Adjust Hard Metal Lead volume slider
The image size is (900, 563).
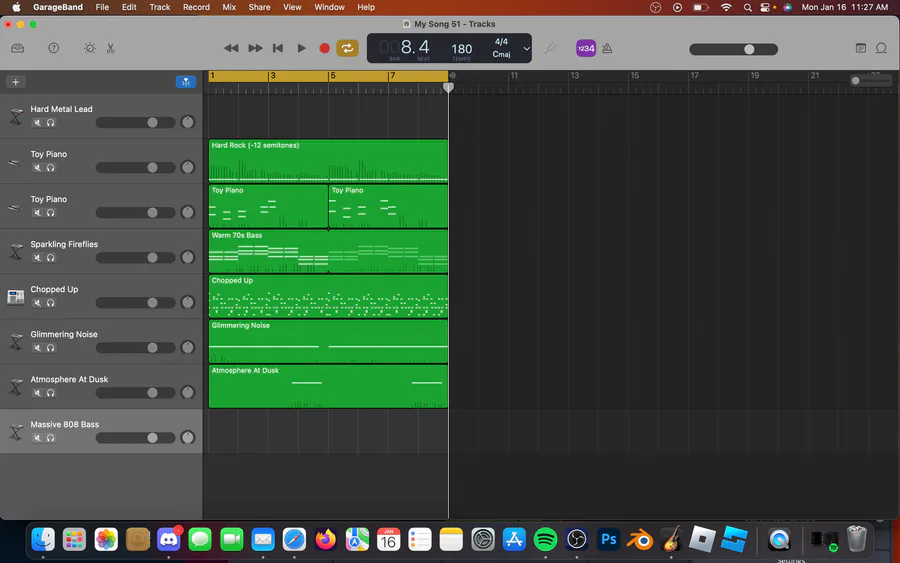[x=135, y=122]
